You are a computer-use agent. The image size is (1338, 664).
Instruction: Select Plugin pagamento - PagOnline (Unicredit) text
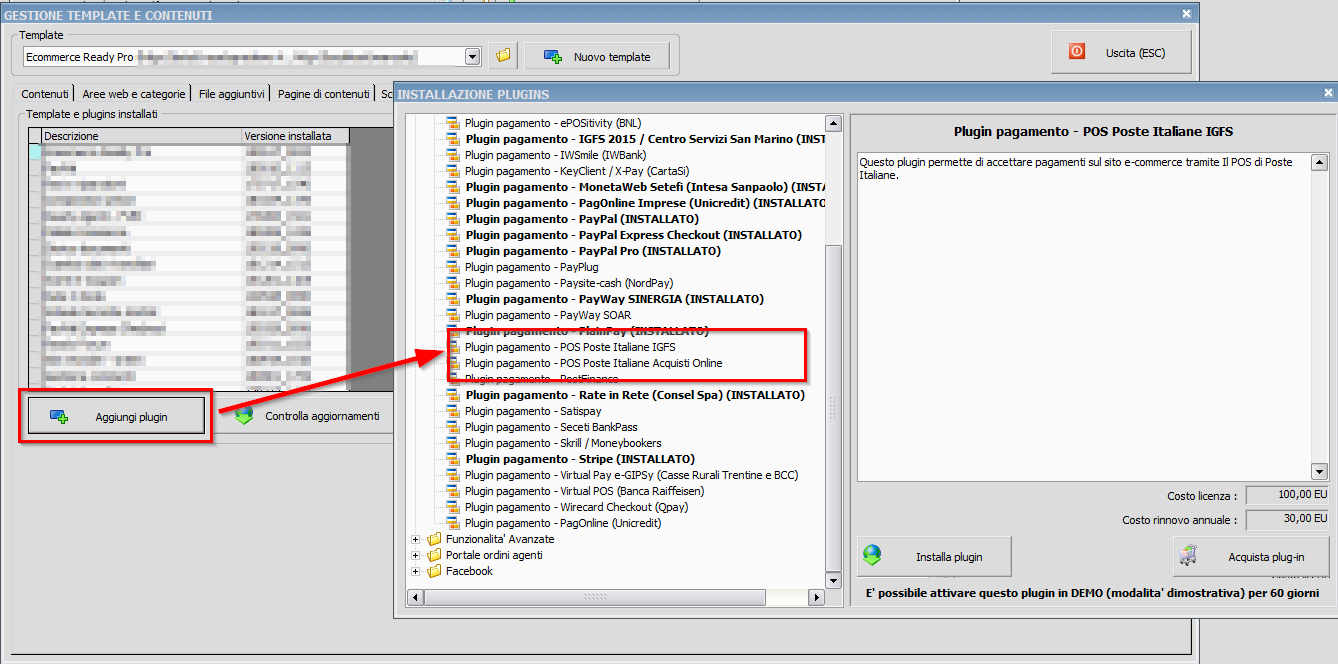(563, 523)
